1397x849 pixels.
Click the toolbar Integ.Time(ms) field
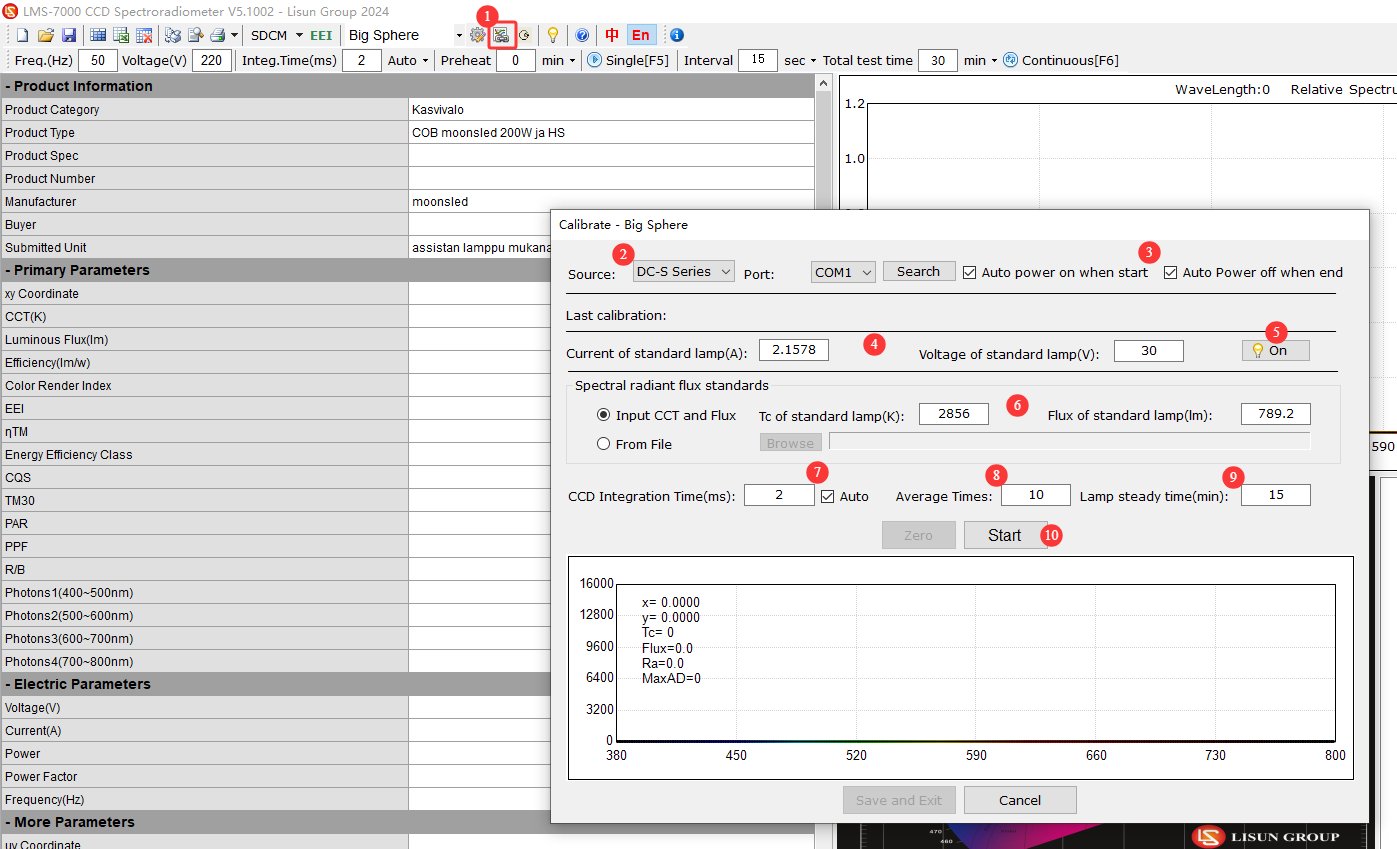362,60
